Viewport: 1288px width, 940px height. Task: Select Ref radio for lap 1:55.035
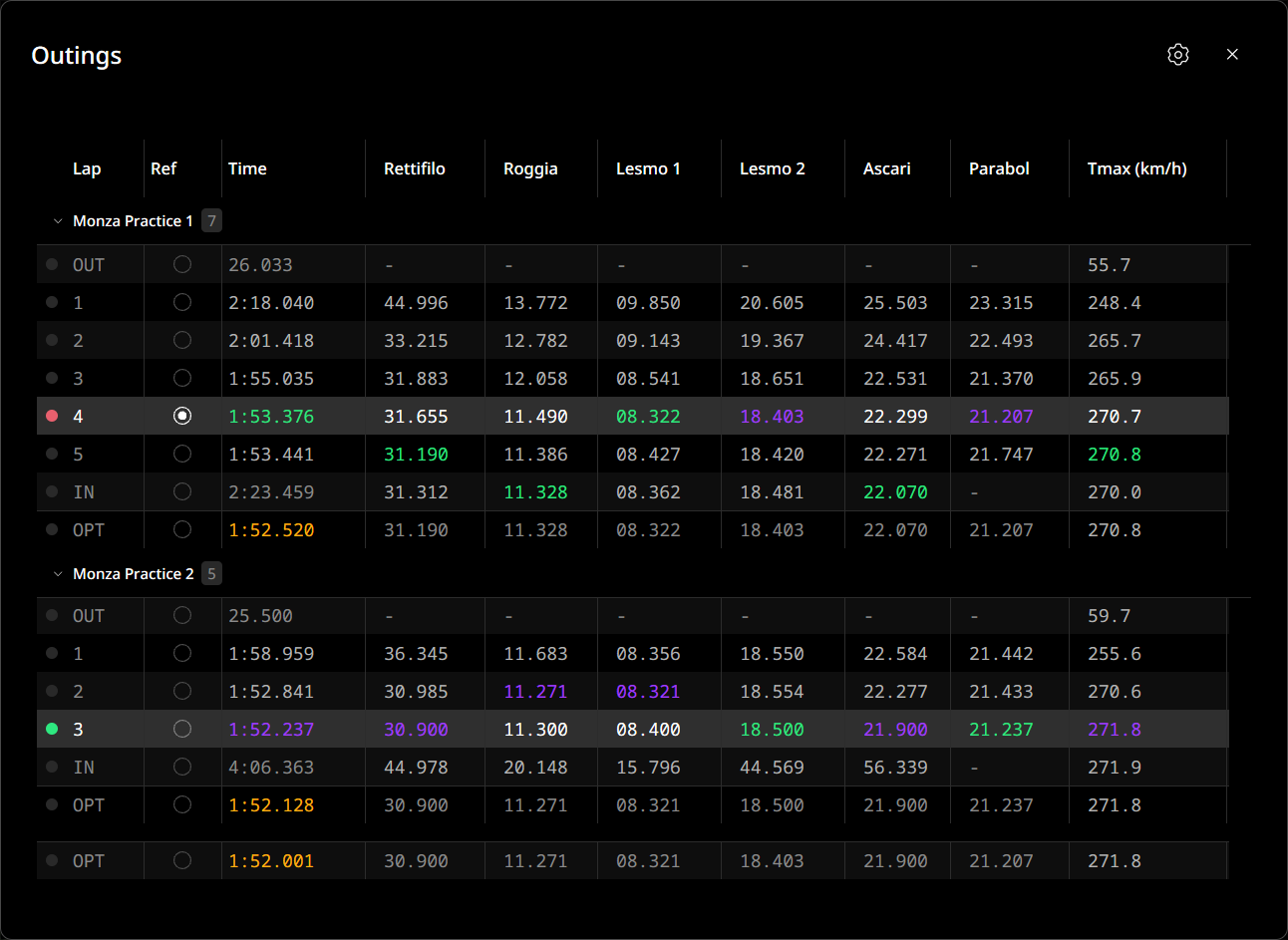coord(182,378)
